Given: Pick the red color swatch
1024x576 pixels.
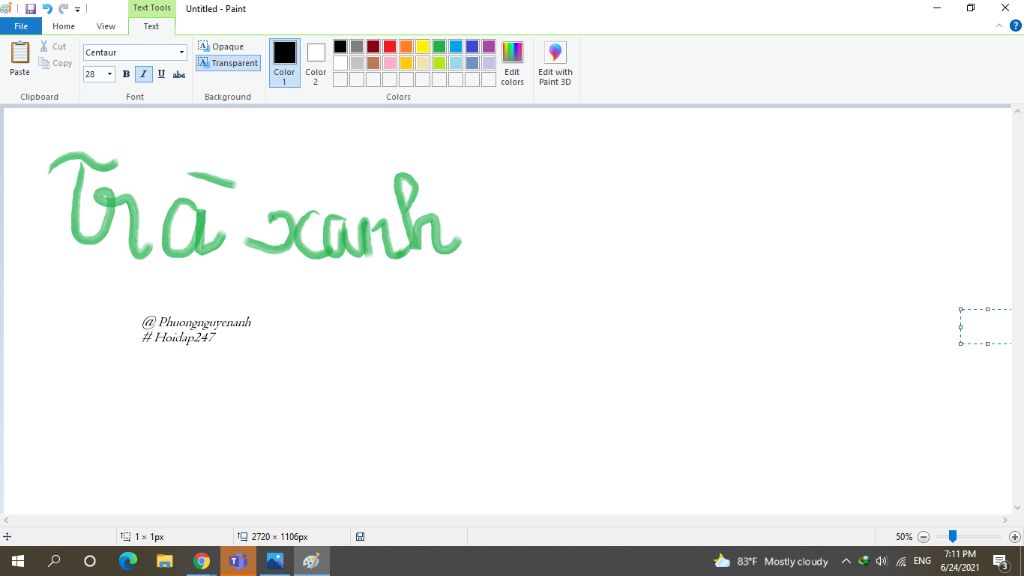Looking at the screenshot, I should (x=390, y=46).
